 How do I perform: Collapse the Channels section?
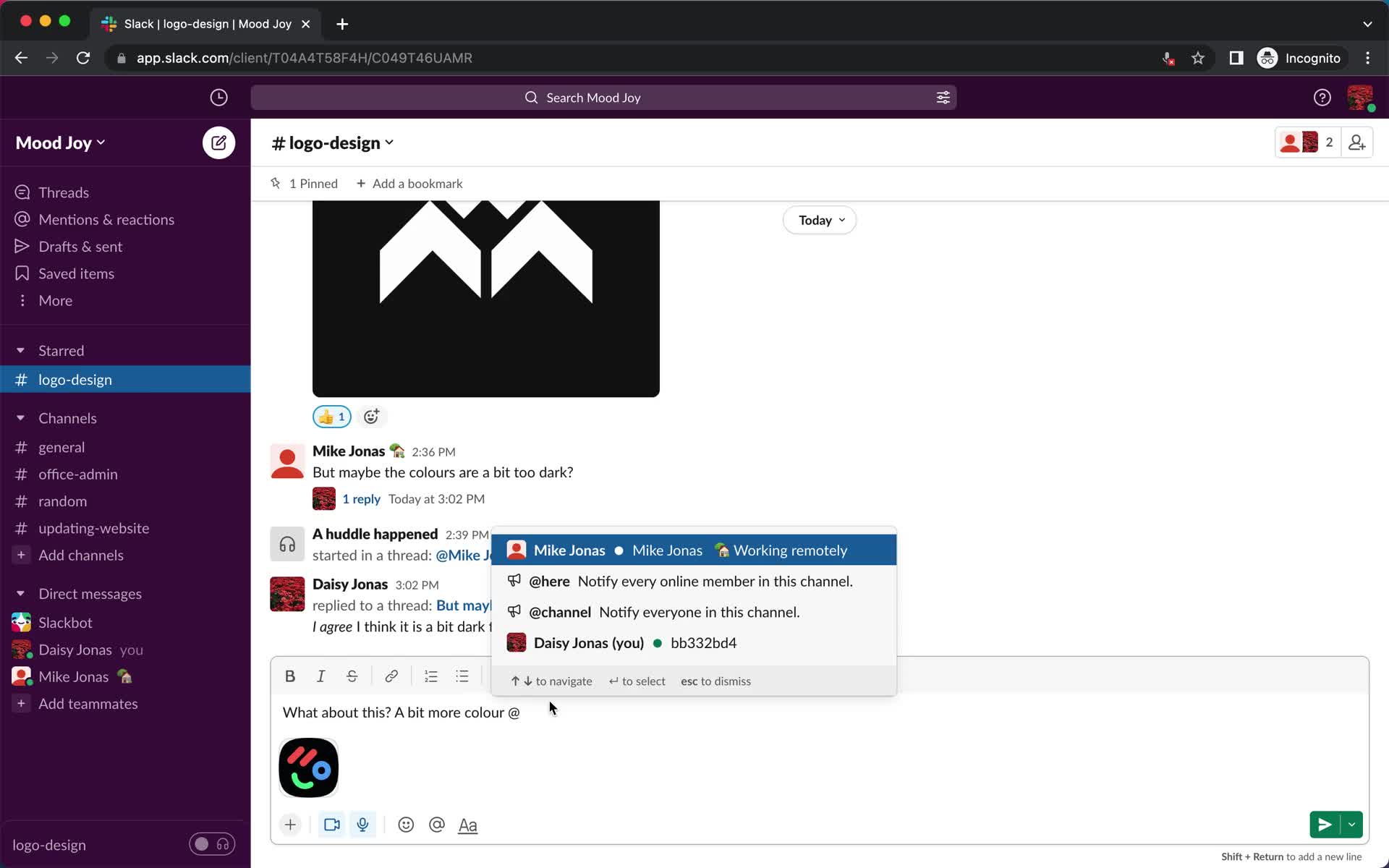coord(20,418)
